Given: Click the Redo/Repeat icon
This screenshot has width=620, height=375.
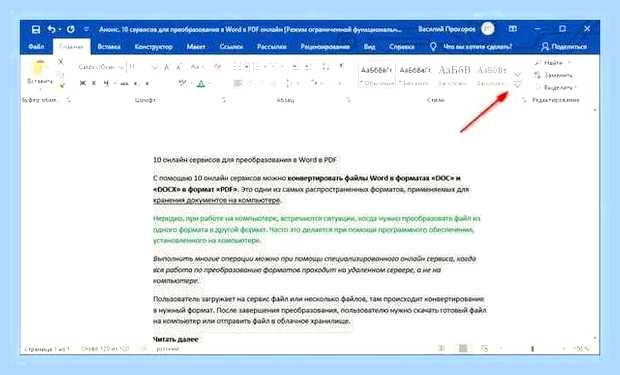Looking at the screenshot, I should click(71, 29).
